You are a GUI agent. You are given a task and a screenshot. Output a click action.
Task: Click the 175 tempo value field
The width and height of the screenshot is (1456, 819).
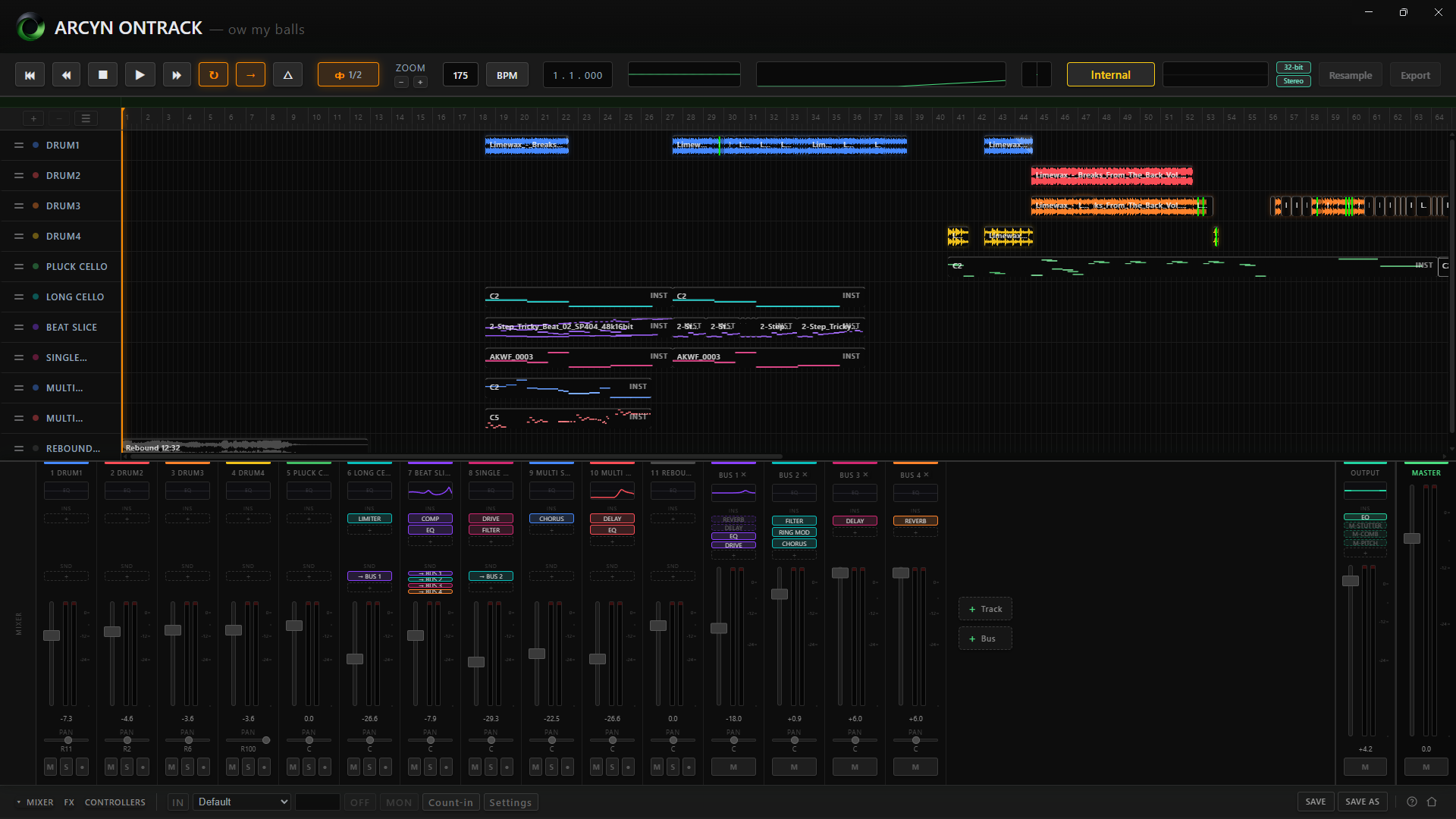461,75
